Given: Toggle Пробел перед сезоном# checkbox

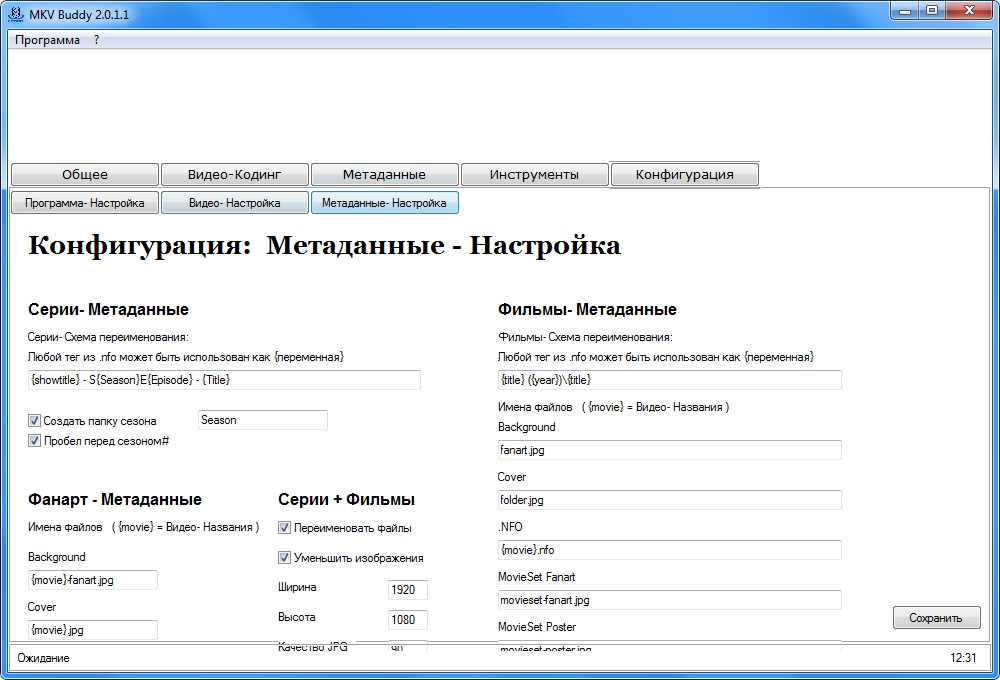Looking at the screenshot, I should 34,441.
